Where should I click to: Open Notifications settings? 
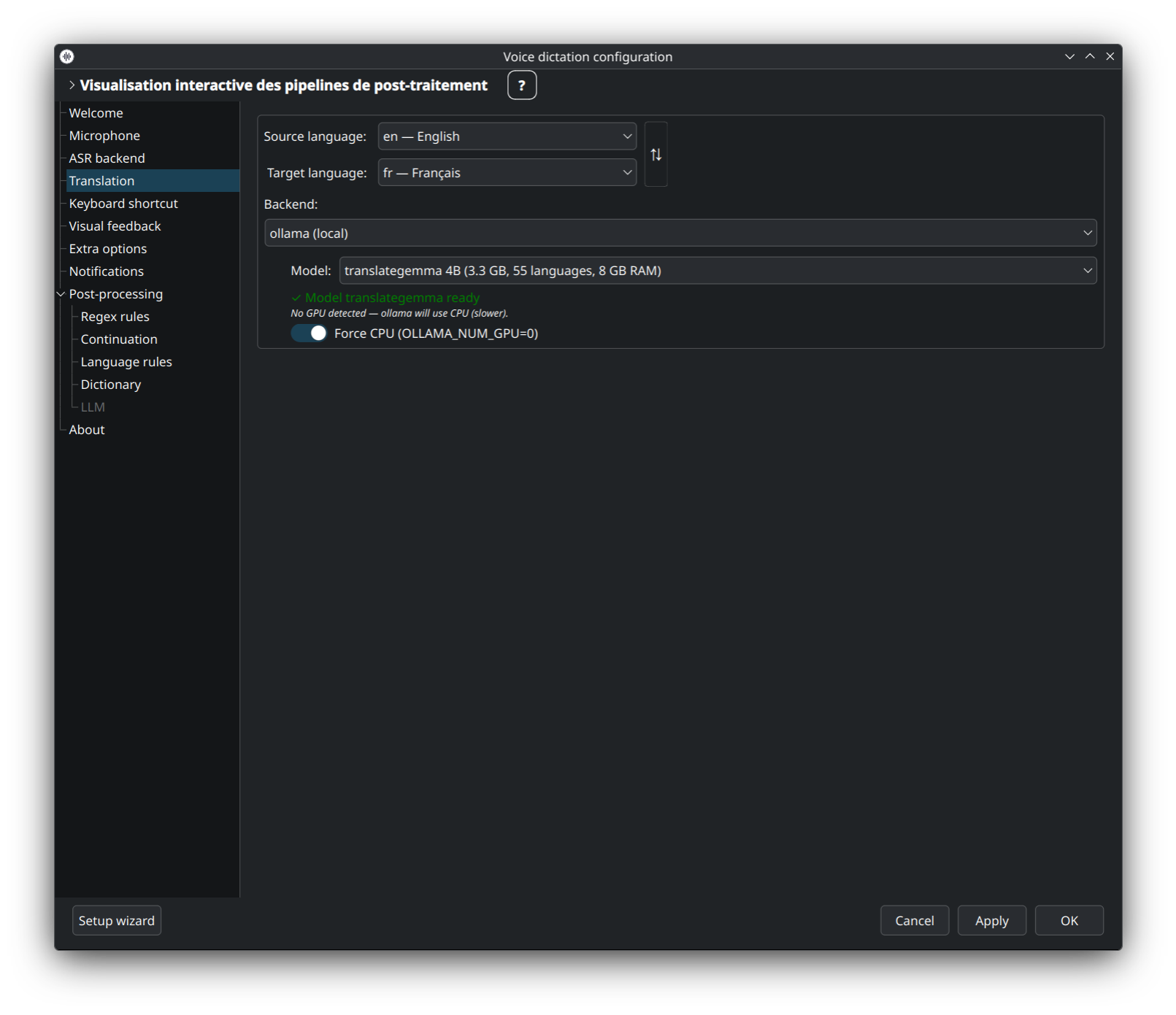pos(106,271)
